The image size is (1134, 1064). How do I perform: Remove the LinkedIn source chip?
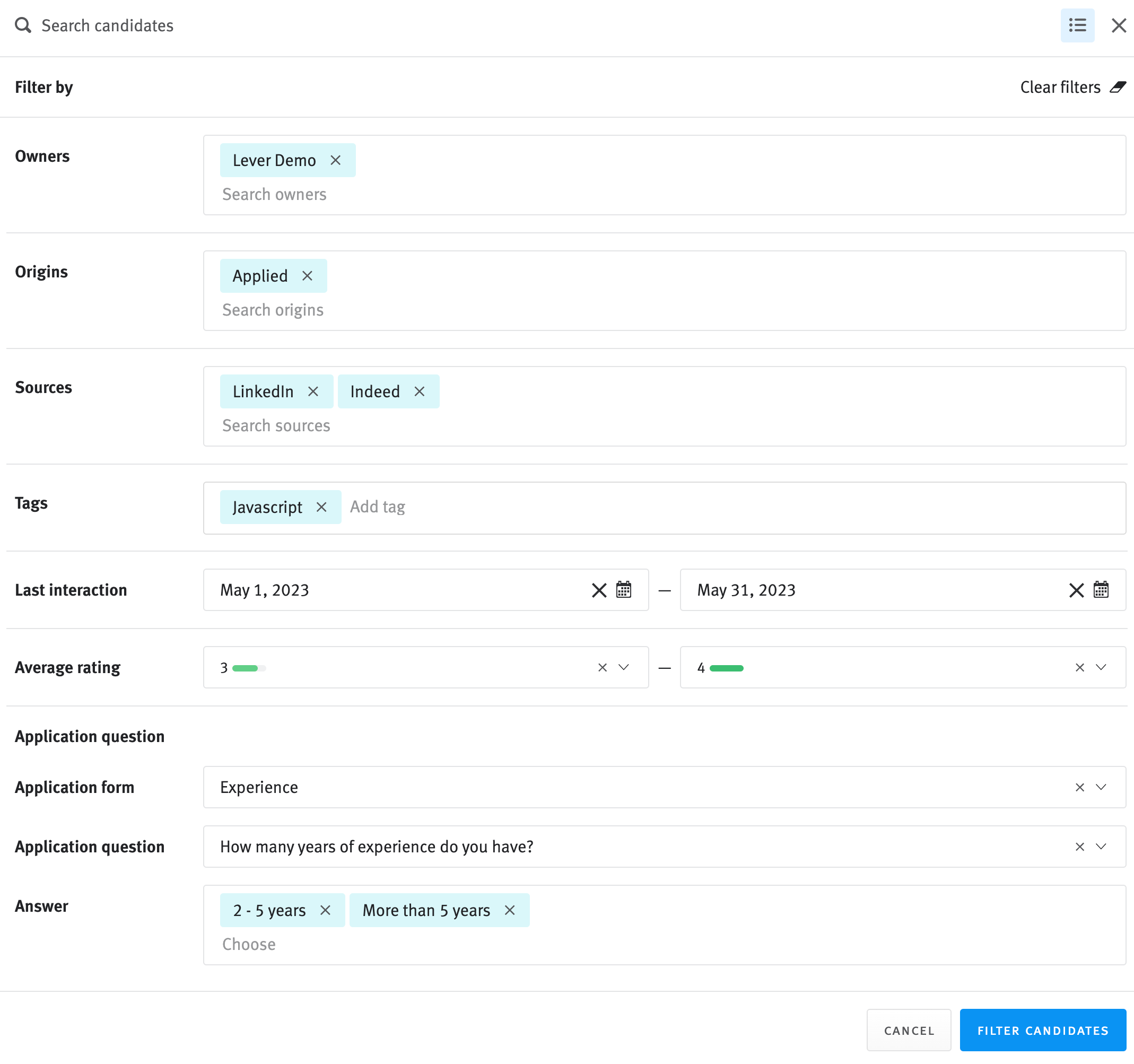tap(313, 391)
